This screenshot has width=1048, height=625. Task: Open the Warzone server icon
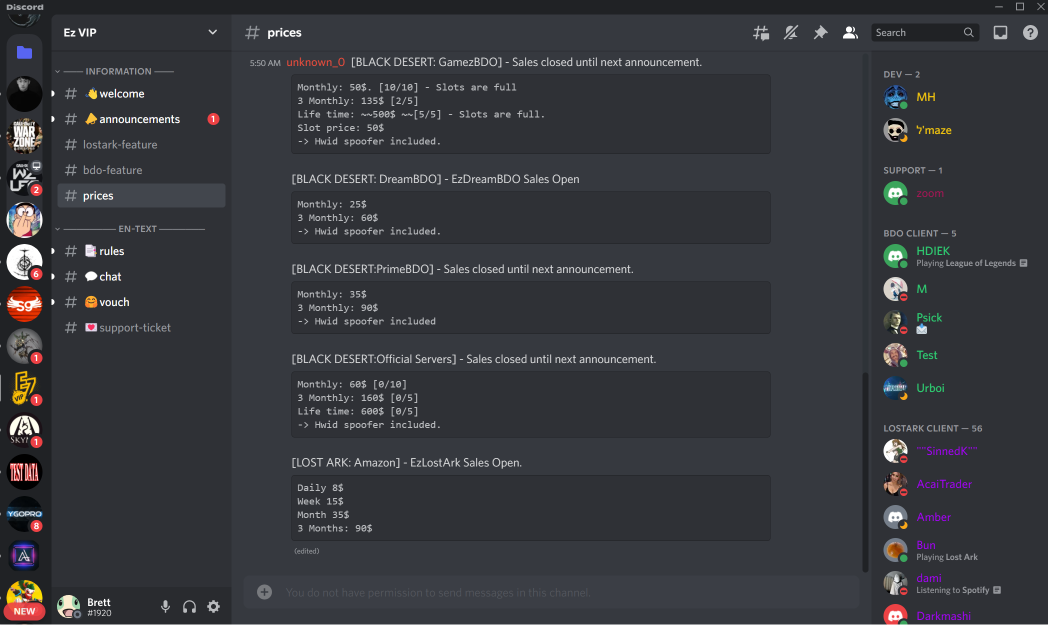pyautogui.click(x=25, y=136)
